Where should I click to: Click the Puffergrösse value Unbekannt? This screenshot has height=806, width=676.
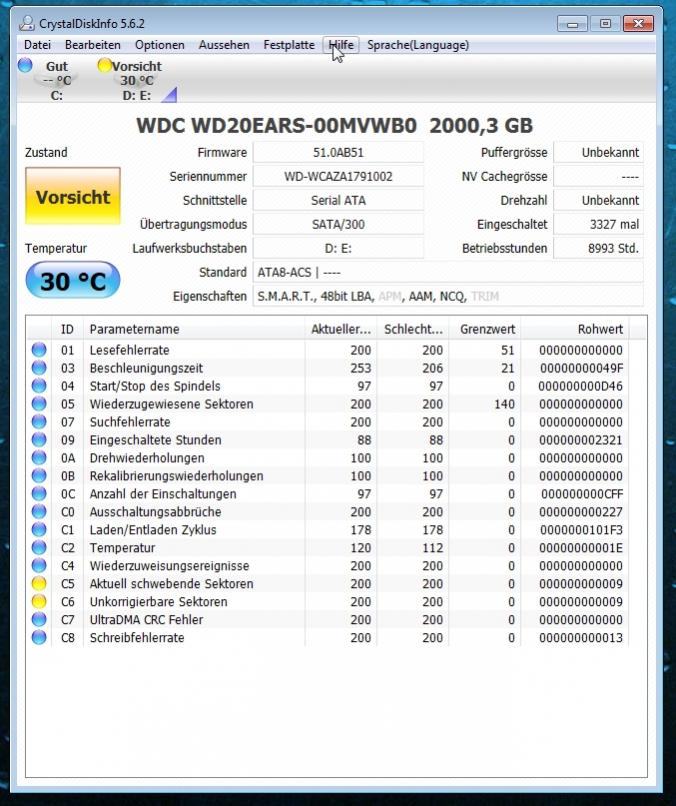[598, 153]
